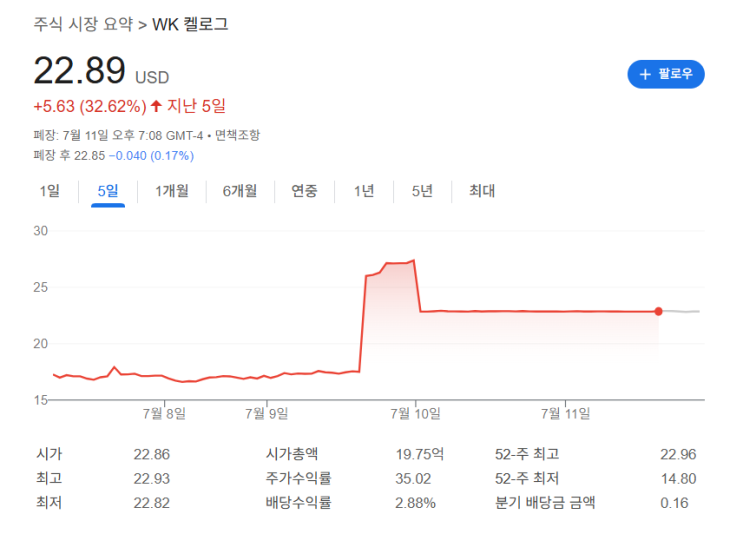Click the after-hours price 22.85 text
This screenshot has width=743, height=534.
pos(90,155)
